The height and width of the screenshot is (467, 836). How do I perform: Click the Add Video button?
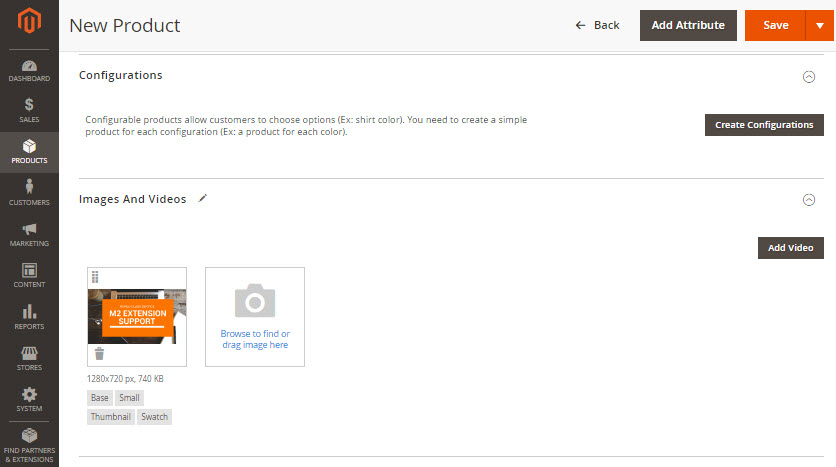click(x=790, y=248)
